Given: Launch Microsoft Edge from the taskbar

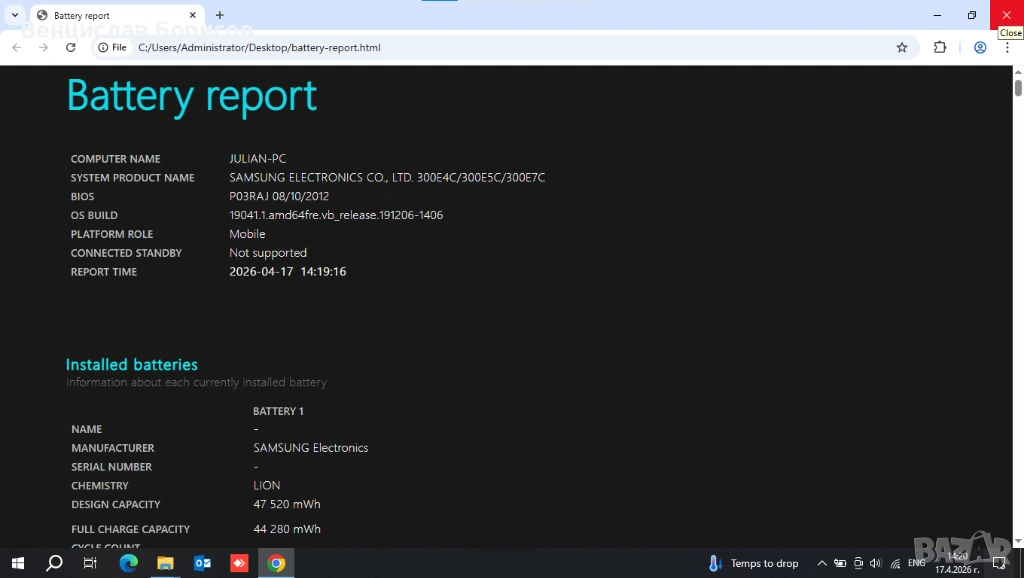Looking at the screenshot, I should 128,563.
